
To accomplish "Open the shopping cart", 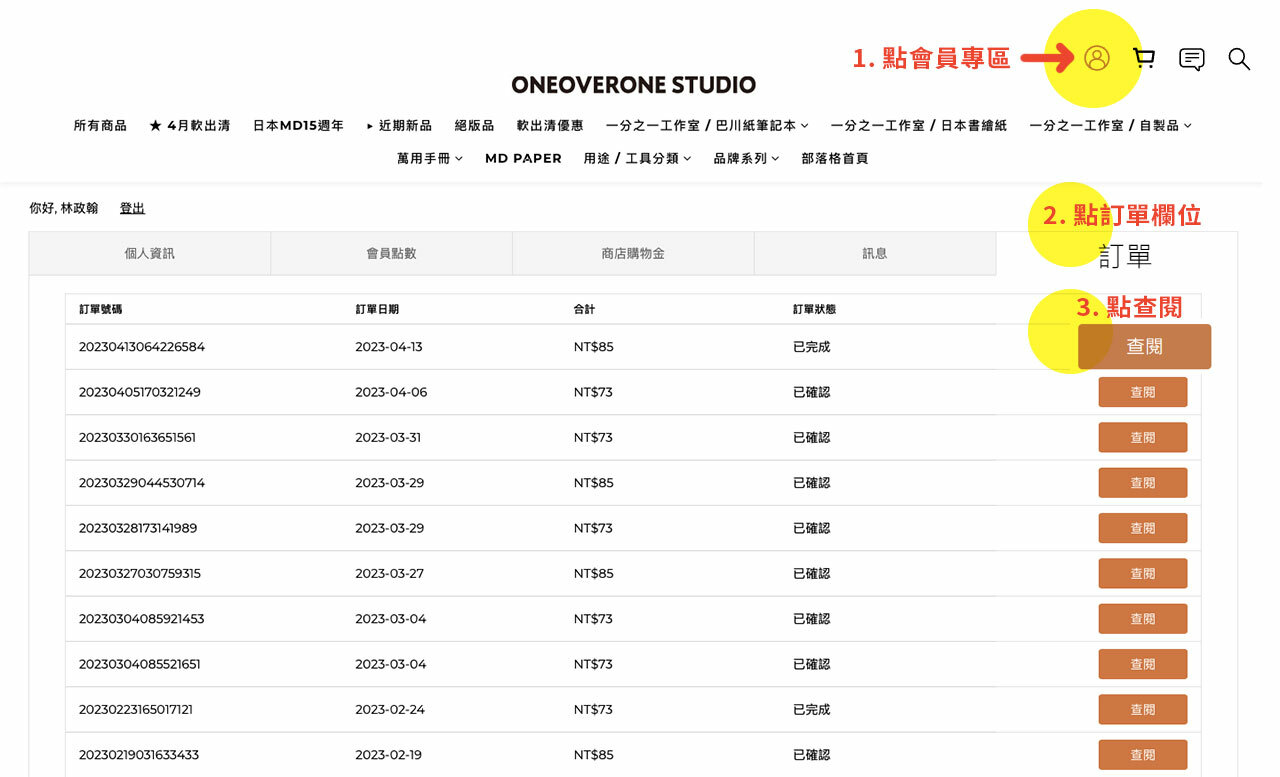I will point(1144,59).
